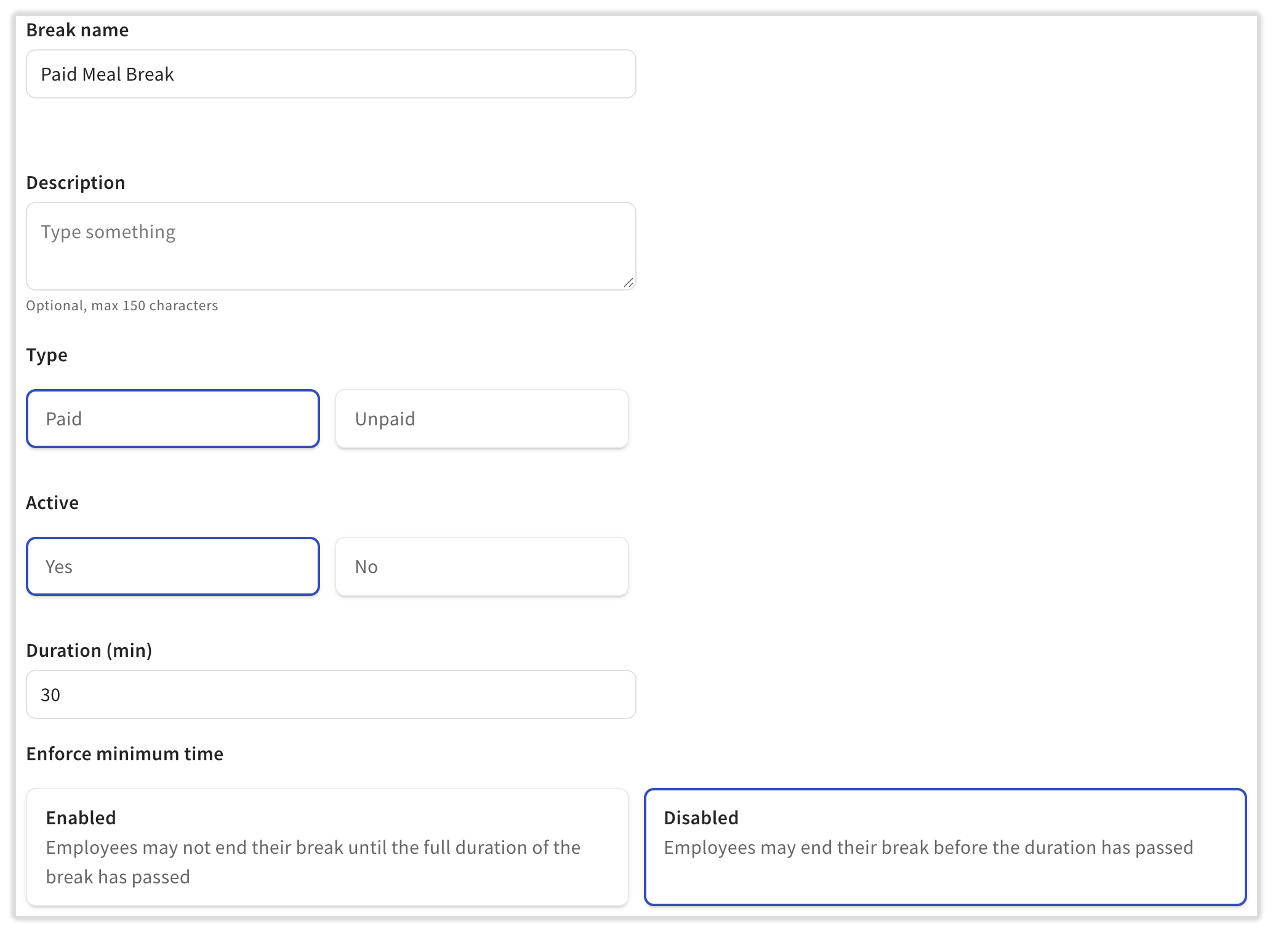The width and height of the screenshot is (1272, 932).
Task: Click the 'Description' field label
Action: [x=76, y=183]
